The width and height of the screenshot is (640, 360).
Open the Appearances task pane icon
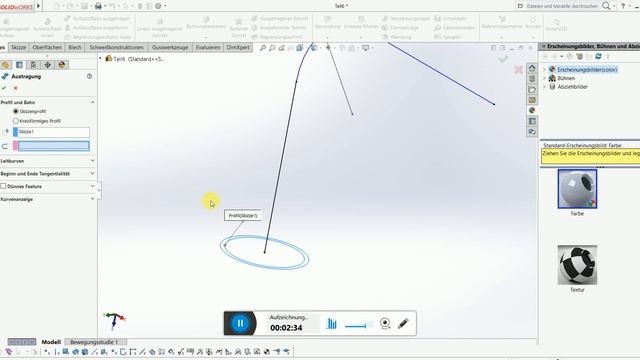tap(532, 111)
